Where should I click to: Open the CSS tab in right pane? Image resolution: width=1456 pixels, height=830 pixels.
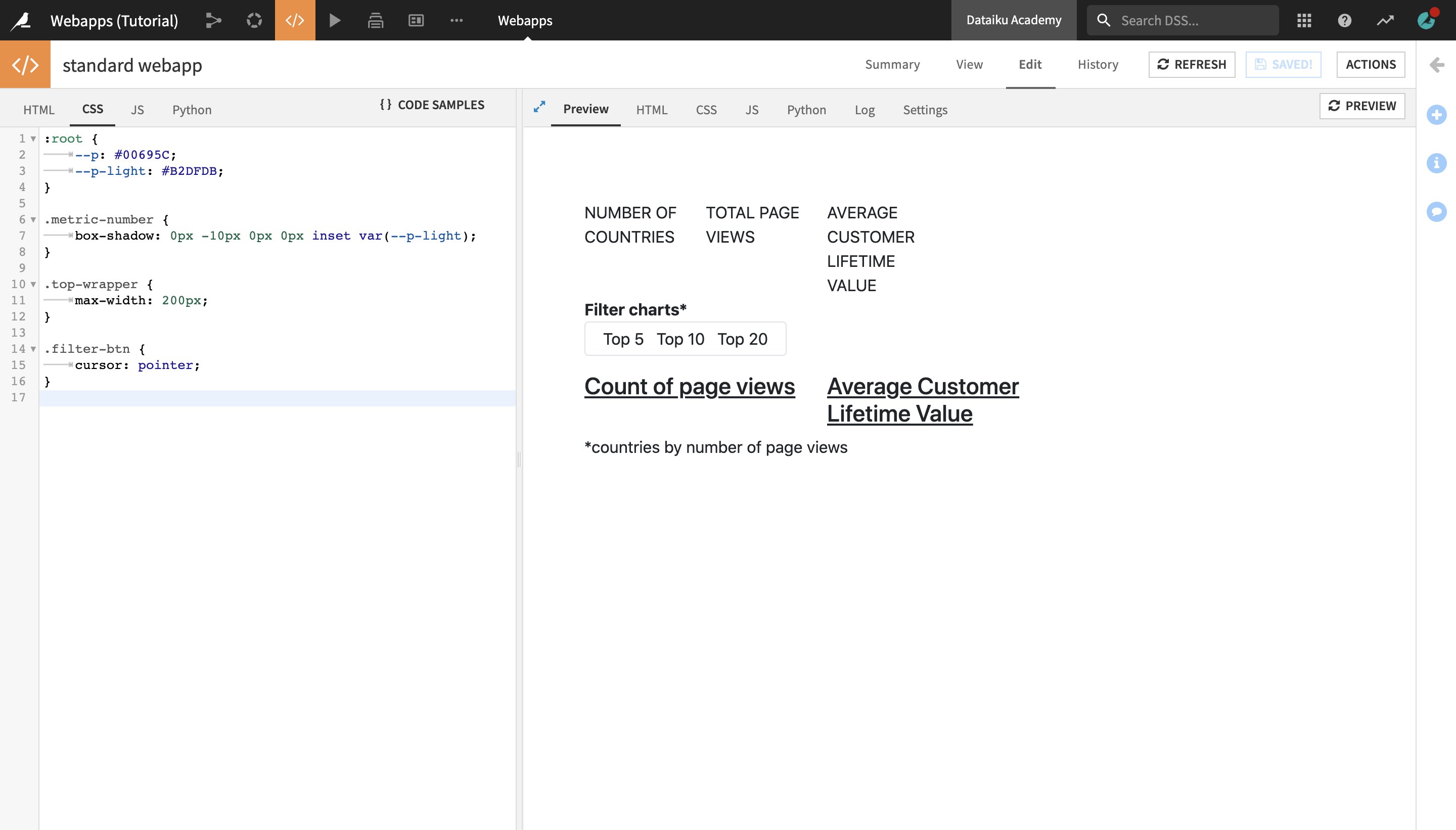706,110
